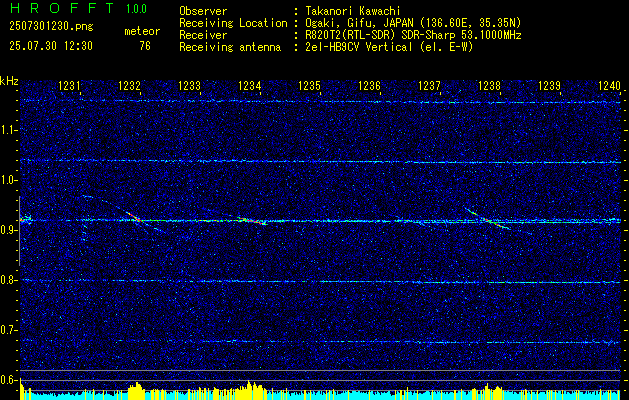Select the filename 2507301230.png

[51, 27]
